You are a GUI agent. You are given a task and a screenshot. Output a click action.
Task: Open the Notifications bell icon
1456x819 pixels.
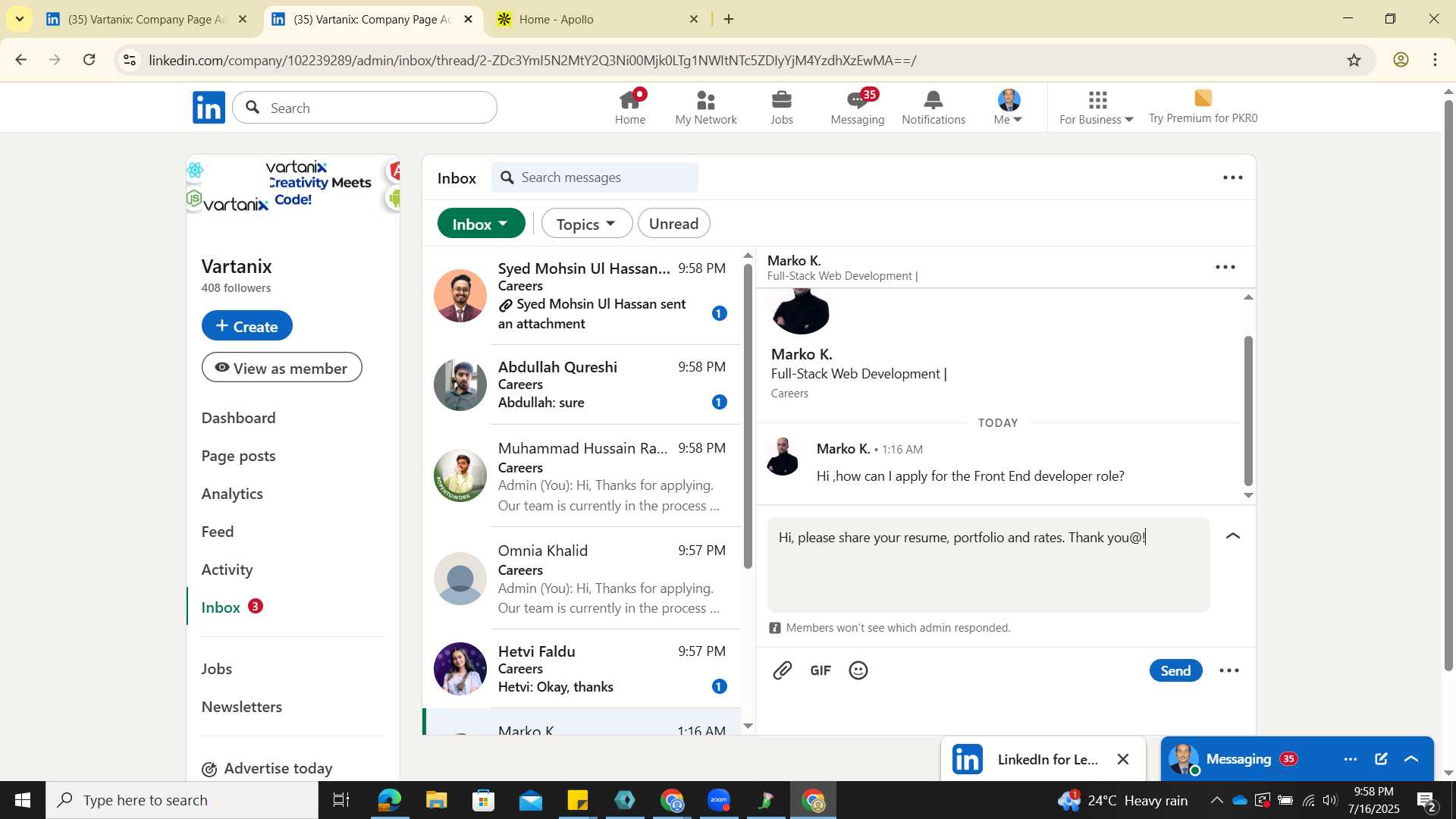pos(934,108)
